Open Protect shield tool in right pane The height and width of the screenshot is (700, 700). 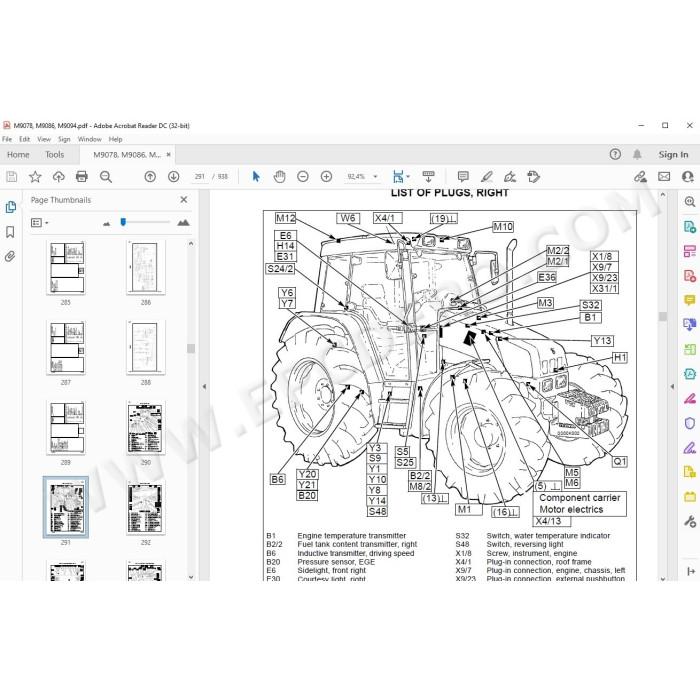[690, 423]
